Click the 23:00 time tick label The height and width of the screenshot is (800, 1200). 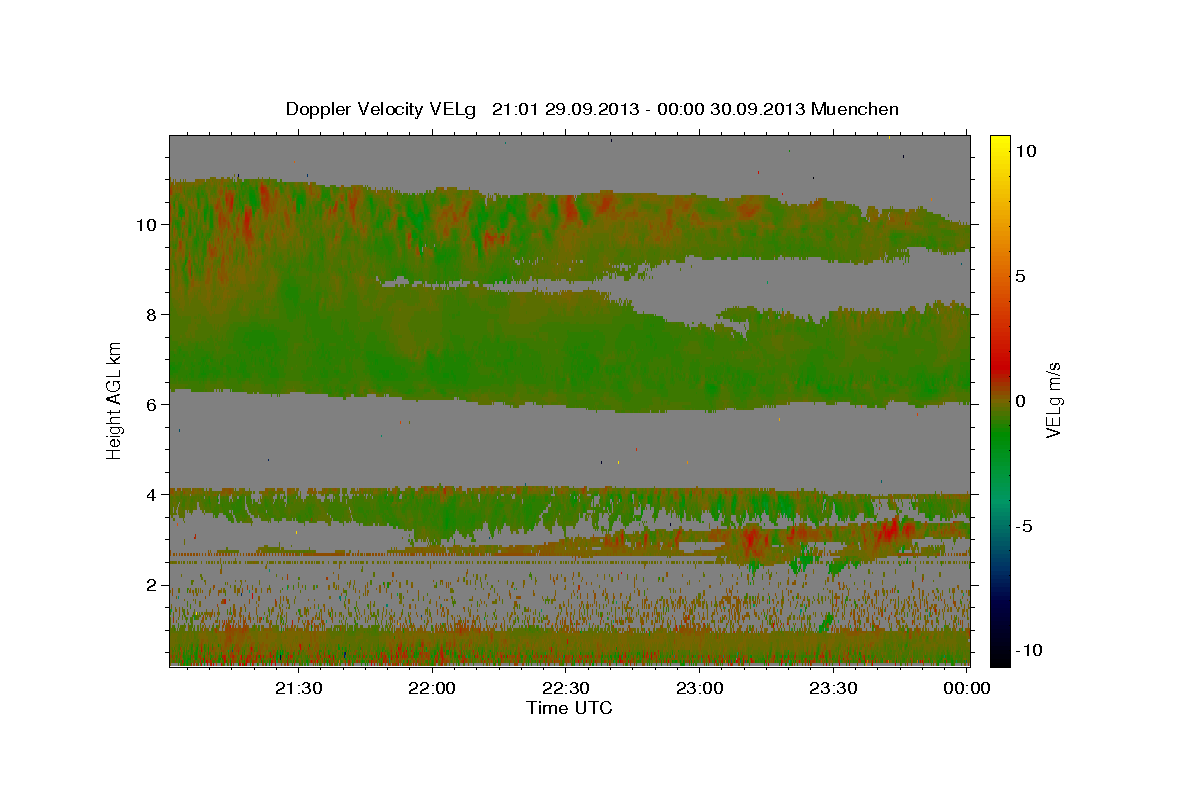pyautogui.click(x=699, y=688)
